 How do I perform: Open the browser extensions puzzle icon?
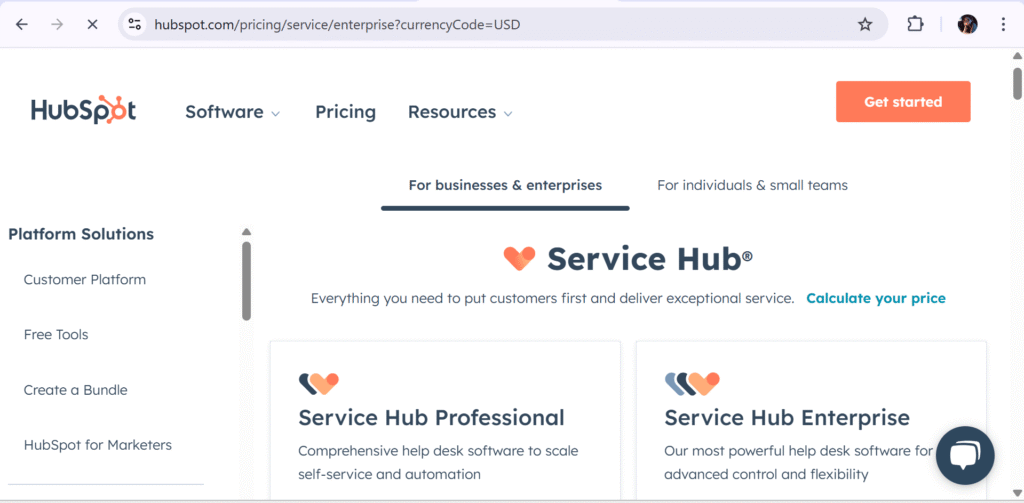pyautogui.click(x=915, y=24)
